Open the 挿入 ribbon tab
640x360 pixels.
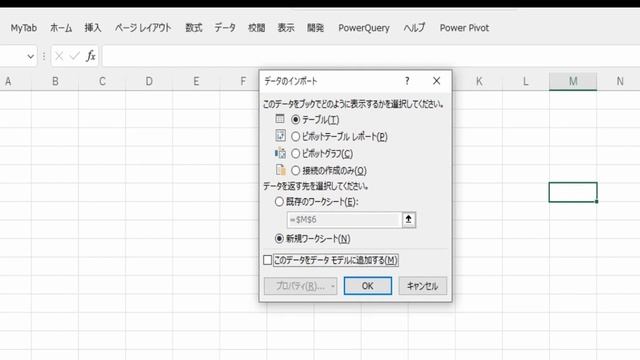point(93,28)
